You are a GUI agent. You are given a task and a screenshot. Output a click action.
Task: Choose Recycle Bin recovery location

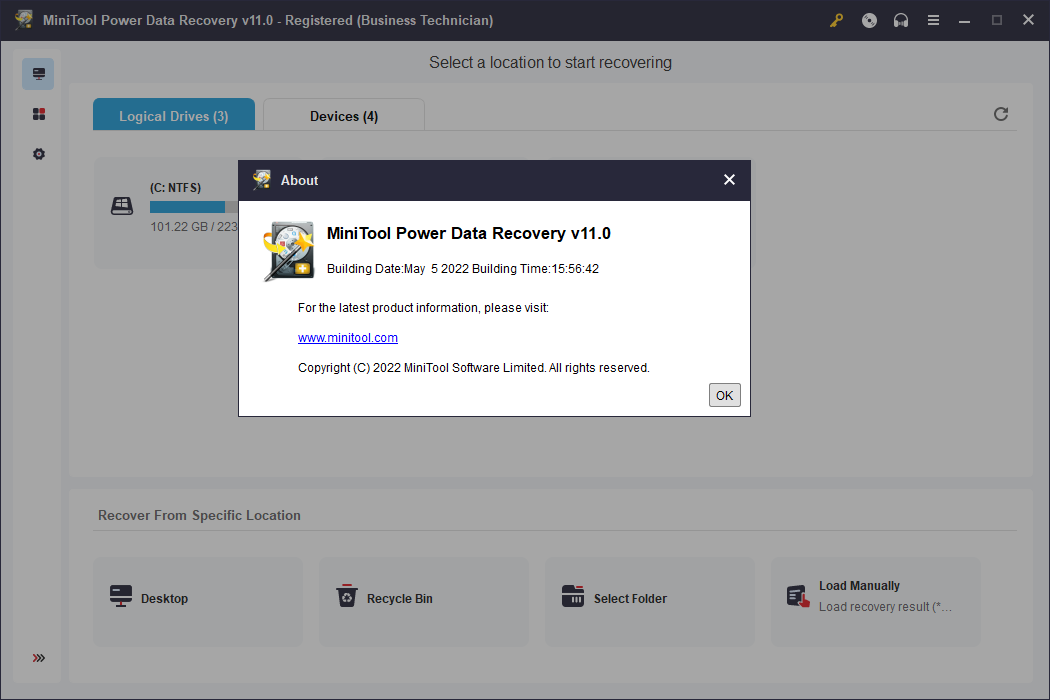(x=424, y=602)
